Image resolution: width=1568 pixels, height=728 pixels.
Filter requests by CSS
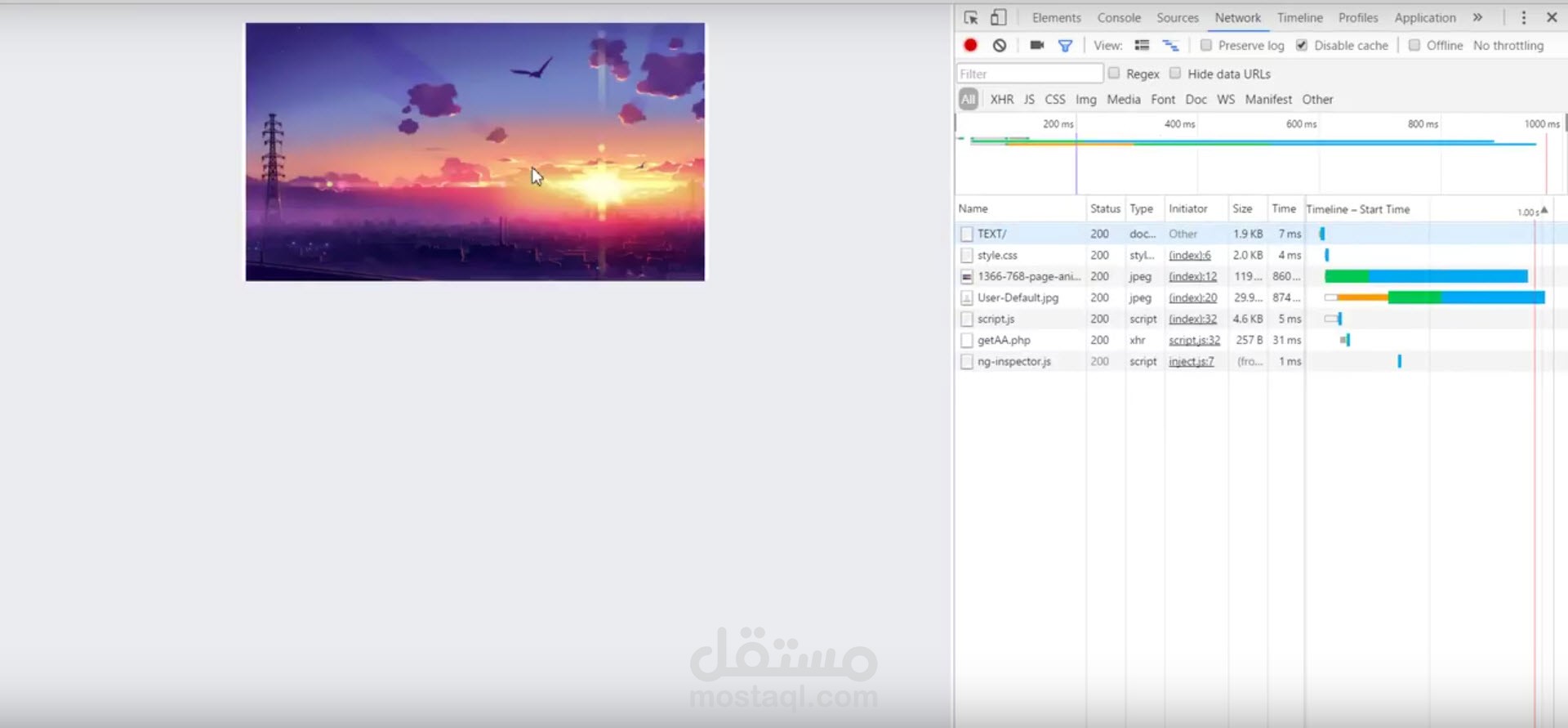click(x=1055, y=99)
